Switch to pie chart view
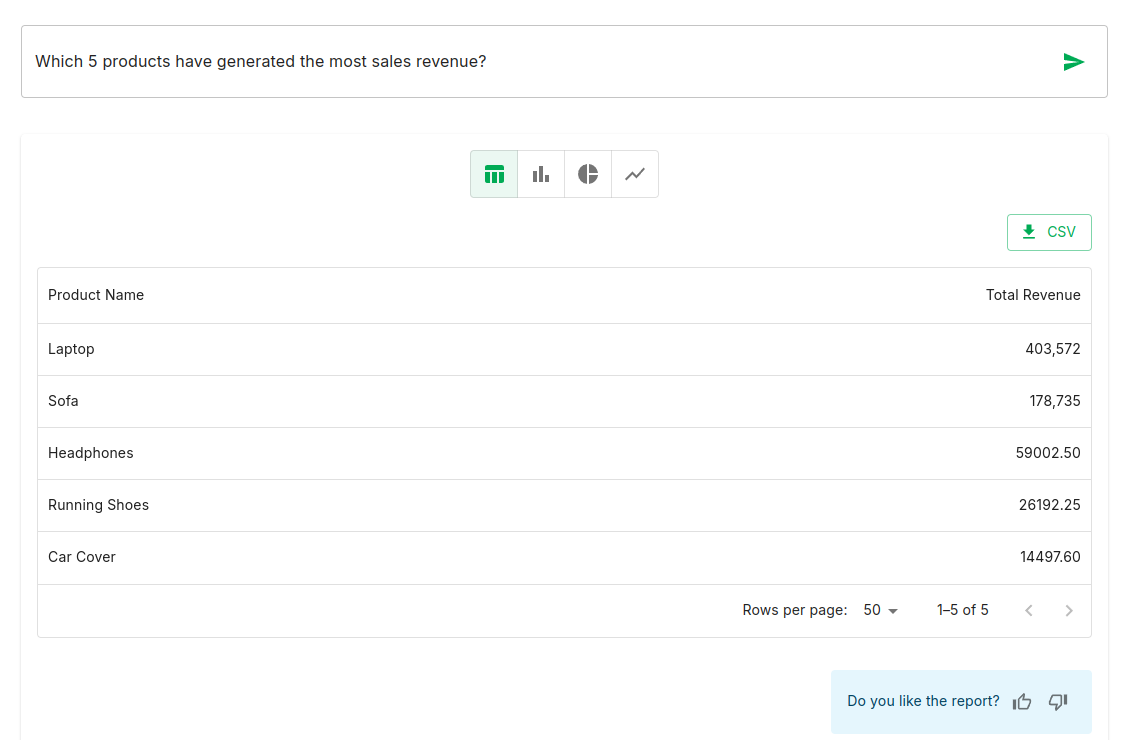Screen dimensions: 1128x740 tap(588, 174)
